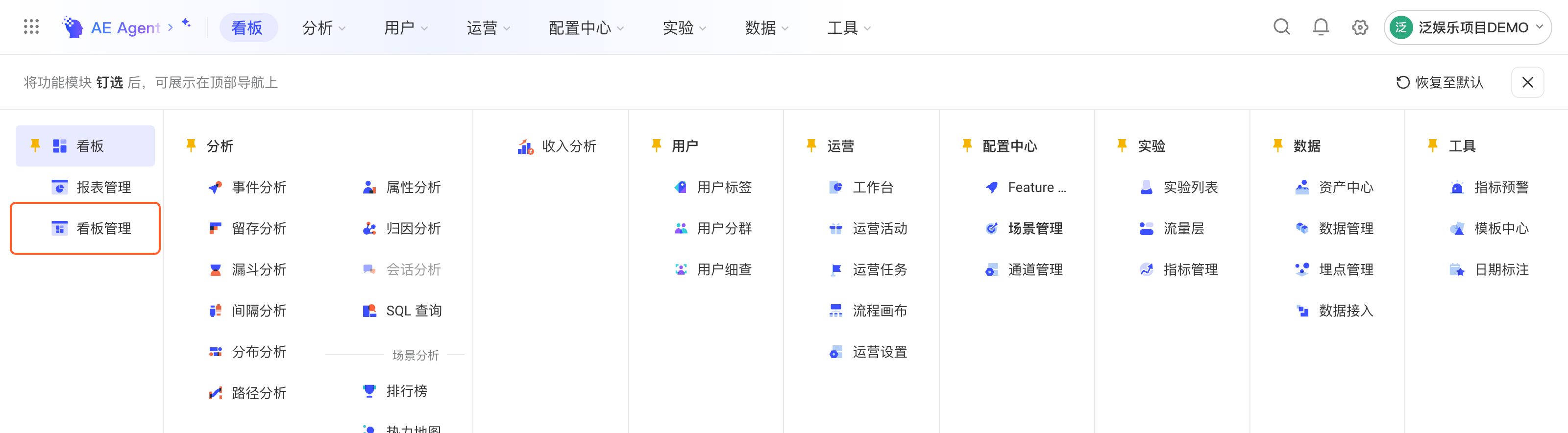This screenshot has height=433, width=1568.
Task: Toggle the pin for 分析 module
Action: (191, 145)
